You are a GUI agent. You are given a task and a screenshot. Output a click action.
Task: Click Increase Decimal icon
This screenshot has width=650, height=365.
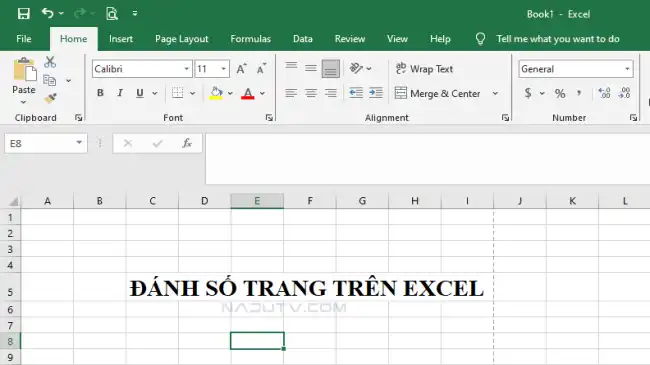[x=604, y=93]
